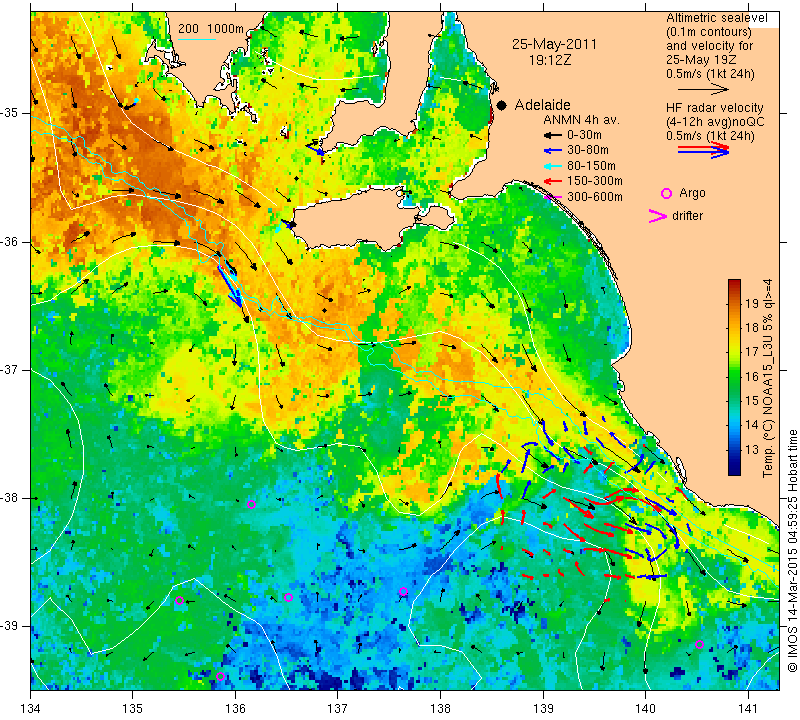Click the Adelaide city black dot marker
Image resolution: width=800 pixels, height=720 pixels.
pyautogui.click(x=502, y=105)
